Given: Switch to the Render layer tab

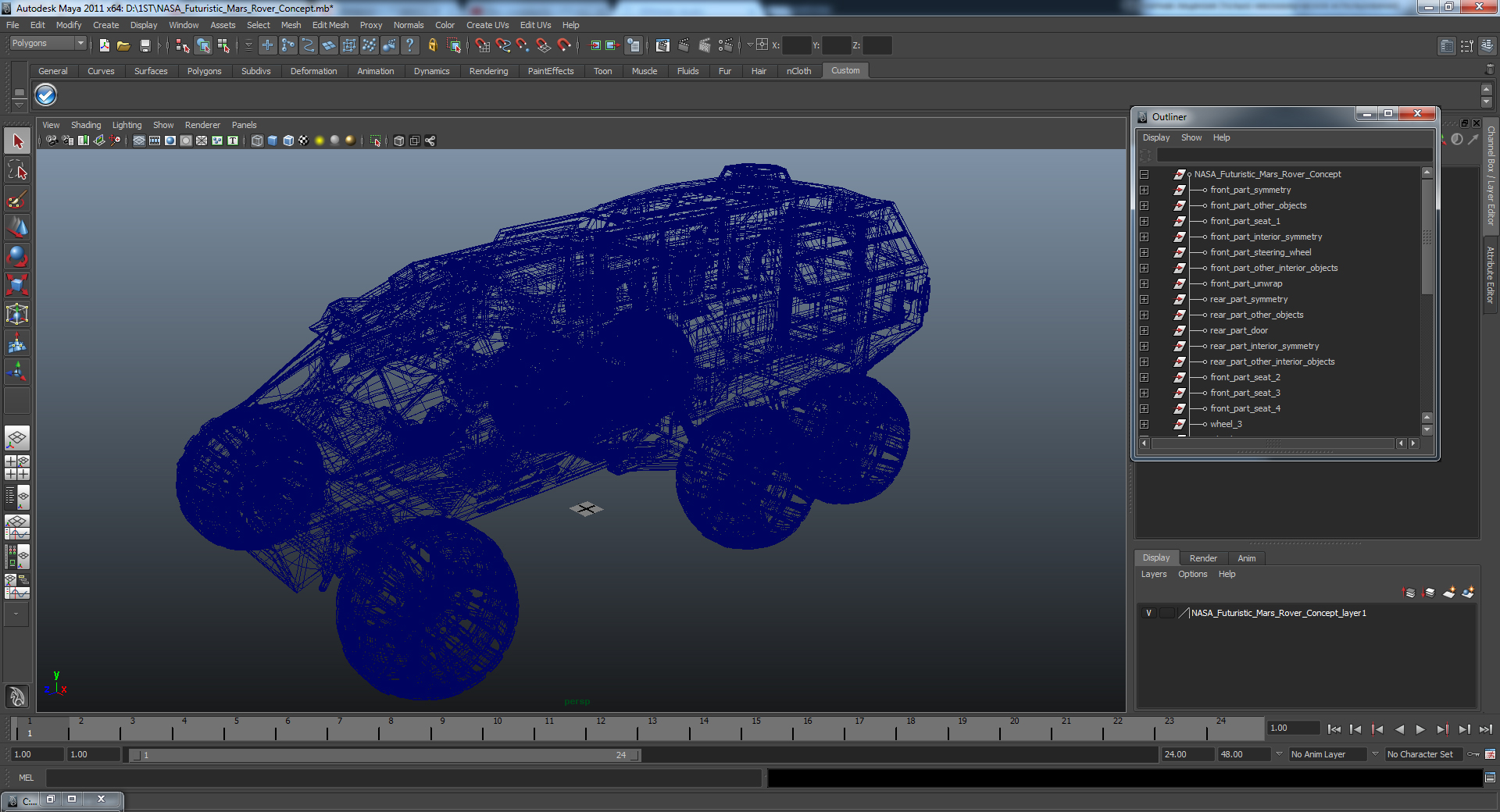Looking at the screenshot, I should pos(1203,558).
